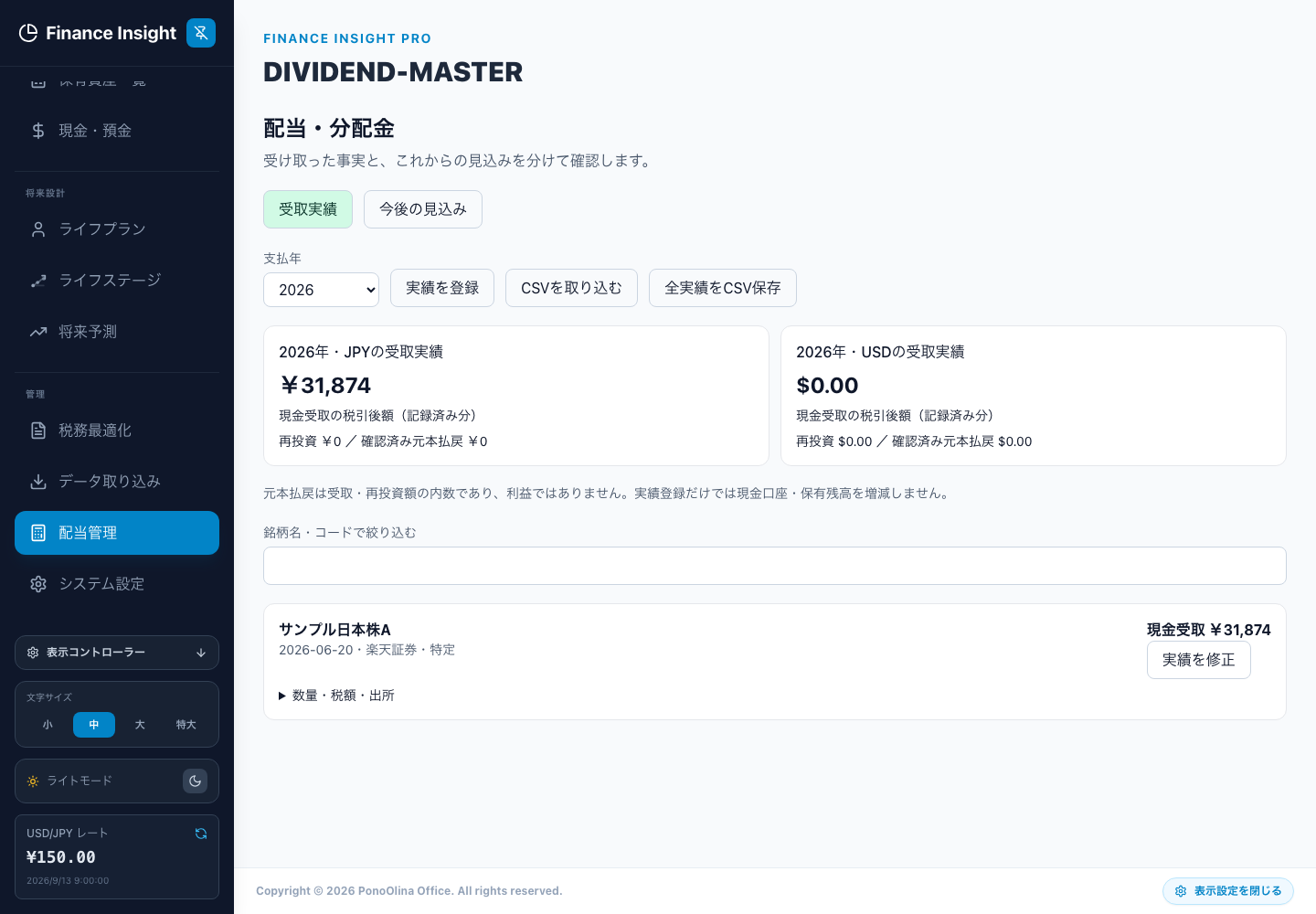1316x914 pixels.
Task: Click 実績を修正 for サンプル日本株A
Action: (1199, 660)
